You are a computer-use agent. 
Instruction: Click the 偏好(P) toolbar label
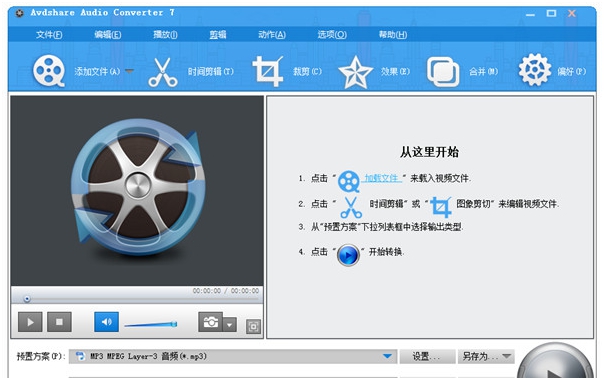(x=572, y=71)
